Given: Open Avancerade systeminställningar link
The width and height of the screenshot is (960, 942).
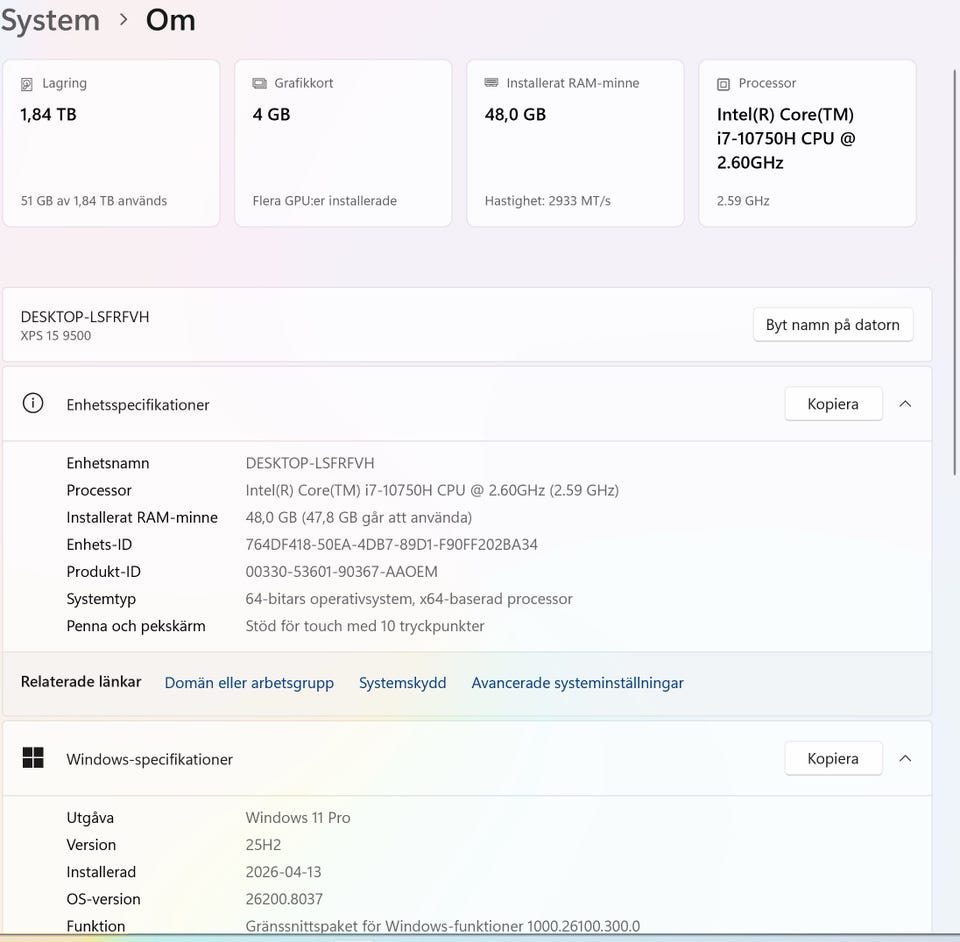Looking at the screenshot, I should click(x=577, y=683).
